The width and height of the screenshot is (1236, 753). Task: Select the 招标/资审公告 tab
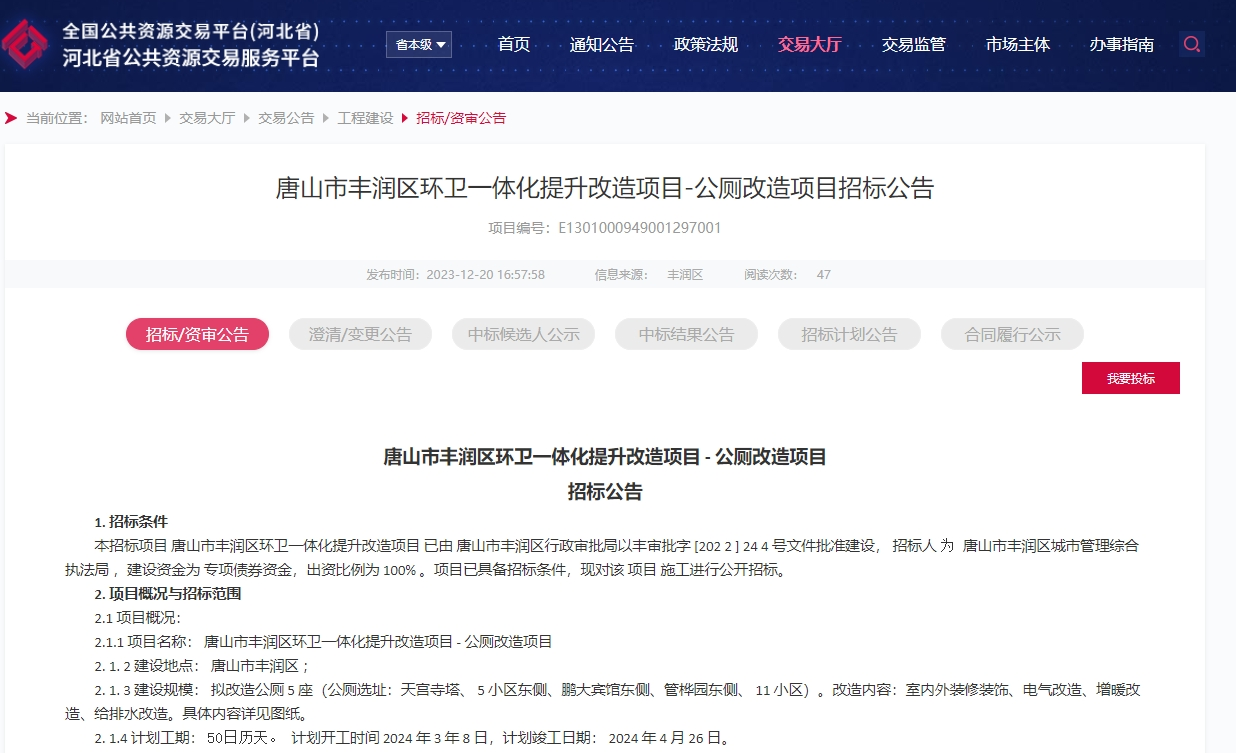coord(197,335)
